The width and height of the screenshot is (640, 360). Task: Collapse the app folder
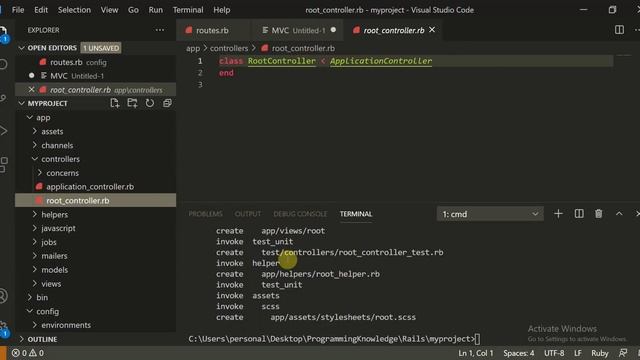click(96, 118)
